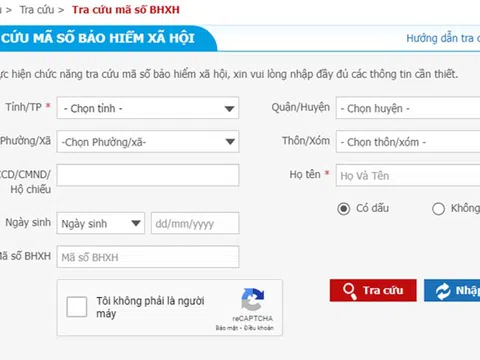The width and height of the screenshot is (480, 360).
Task: Open the Quận/Huyện district dropdown
Action: tap(408, 108)
